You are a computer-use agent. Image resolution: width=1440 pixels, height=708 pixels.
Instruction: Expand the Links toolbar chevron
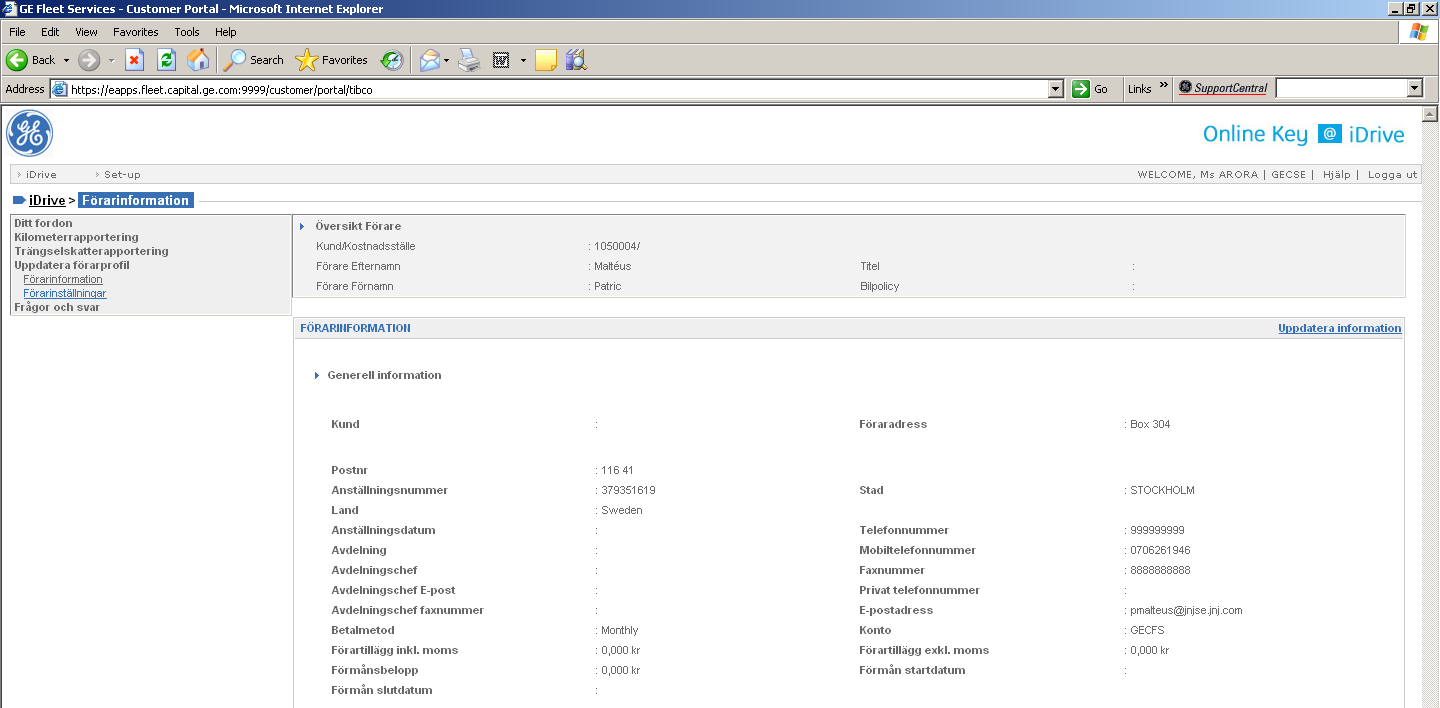tap(1163, 88)
